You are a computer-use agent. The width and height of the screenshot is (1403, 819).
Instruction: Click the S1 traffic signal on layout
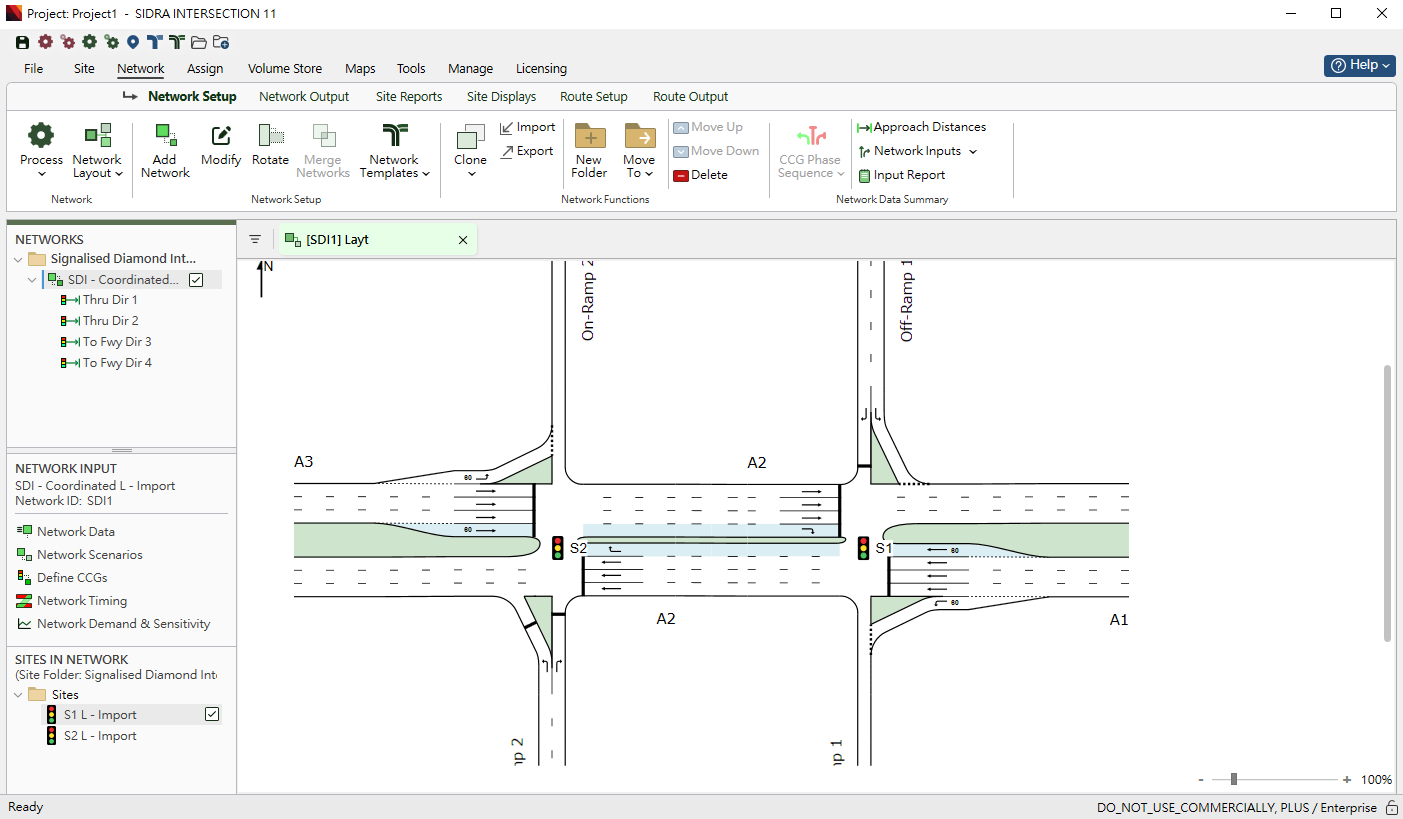[x=863, y=548]
